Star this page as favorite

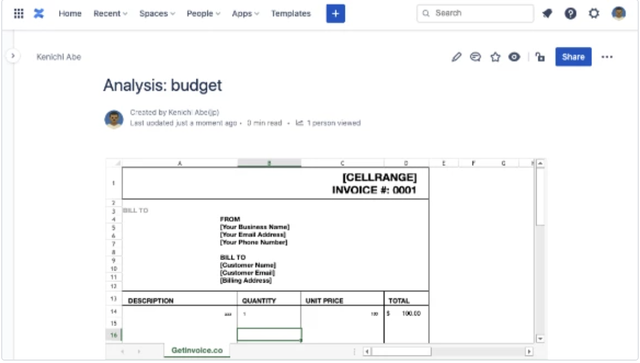[x=495, y=57]
